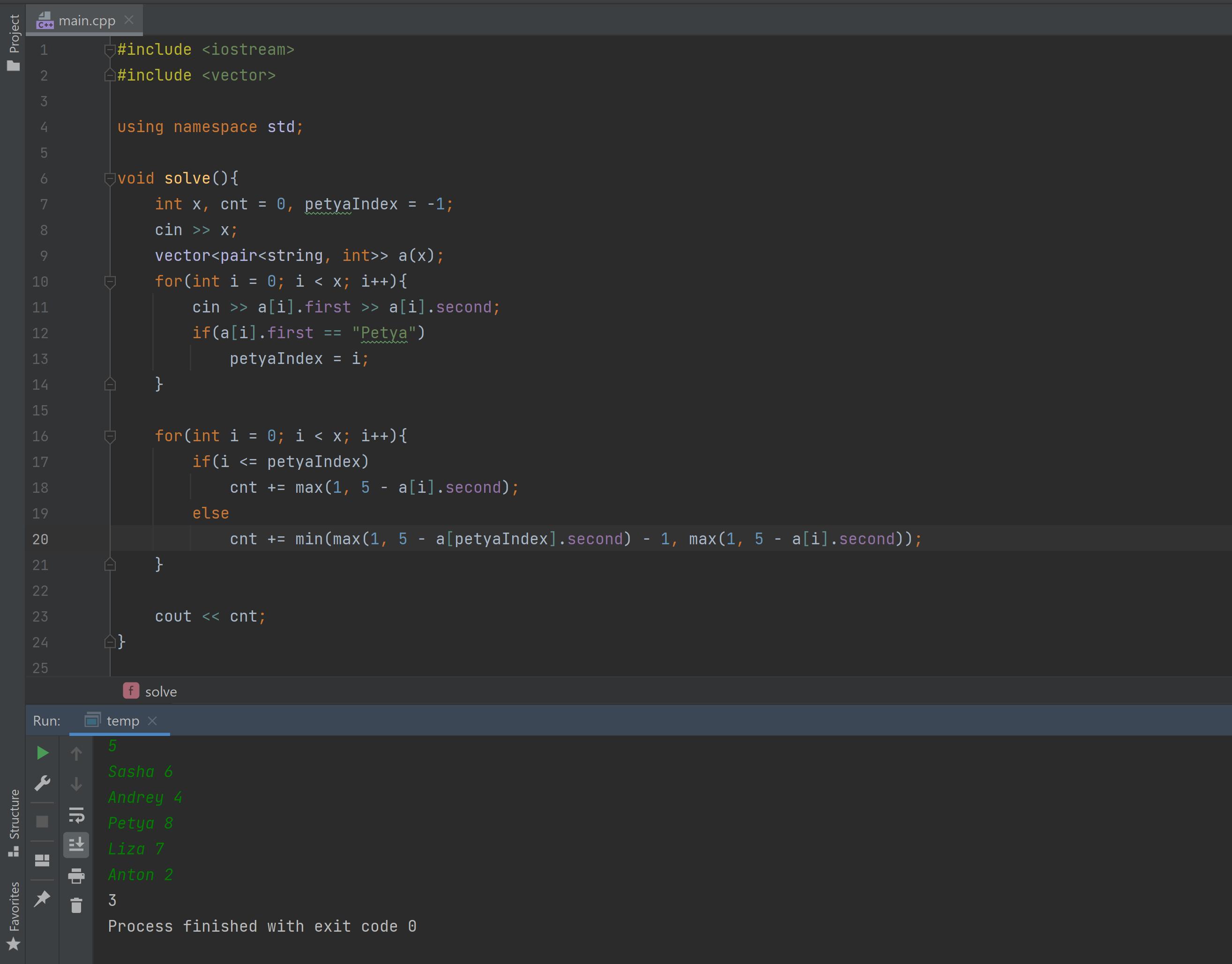Toggle scroll to end of console
Screen dimensions: 1232x964
point(76,845)
